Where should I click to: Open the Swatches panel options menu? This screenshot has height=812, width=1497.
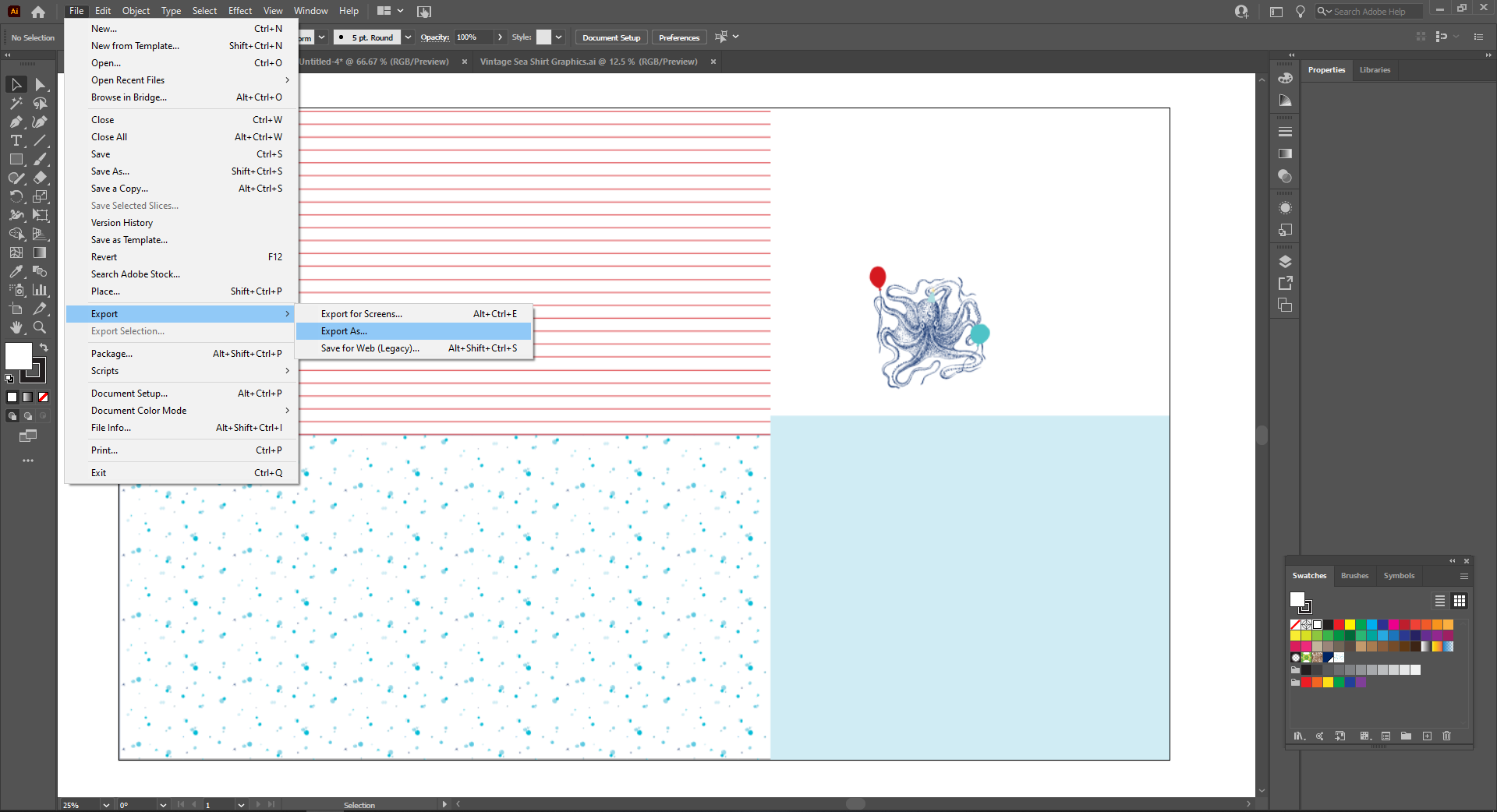point(1464,576)
